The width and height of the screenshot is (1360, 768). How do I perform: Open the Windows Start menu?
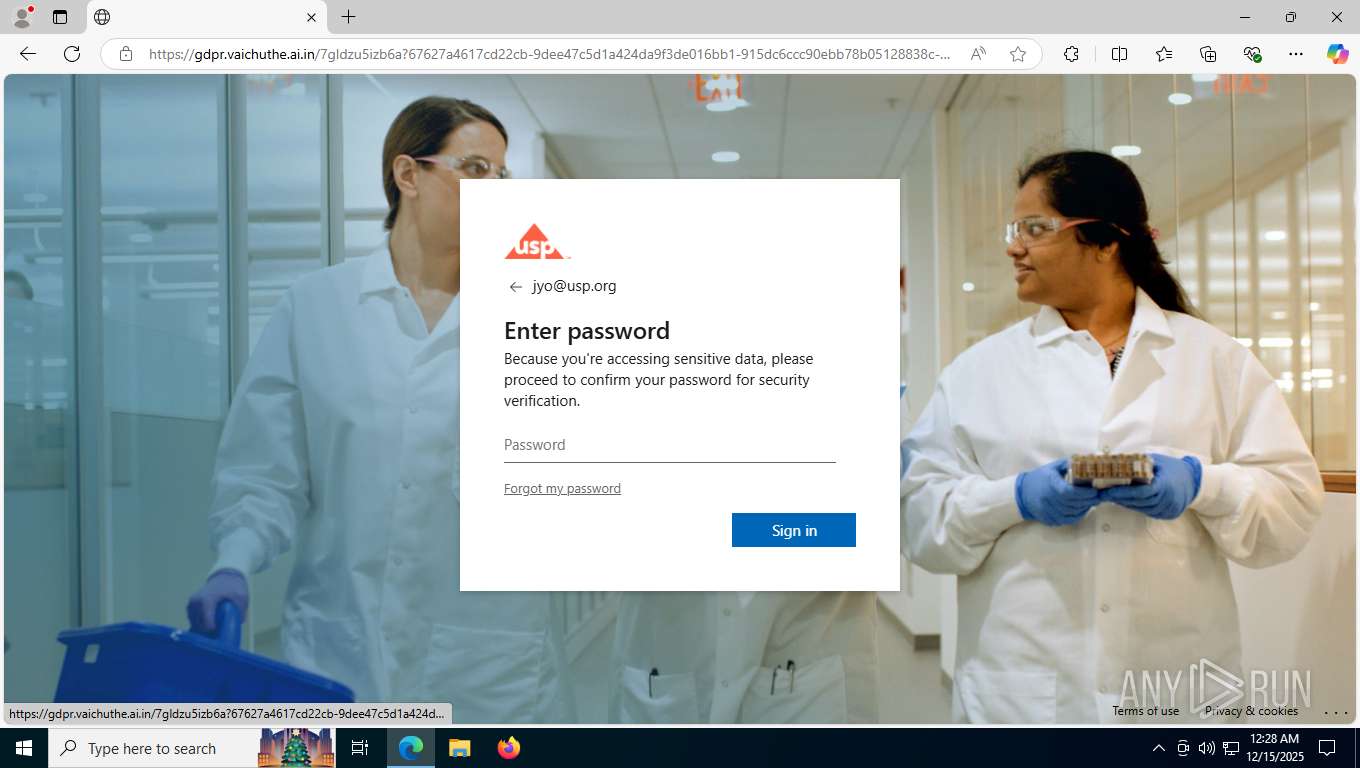click(x=24, y=748)
